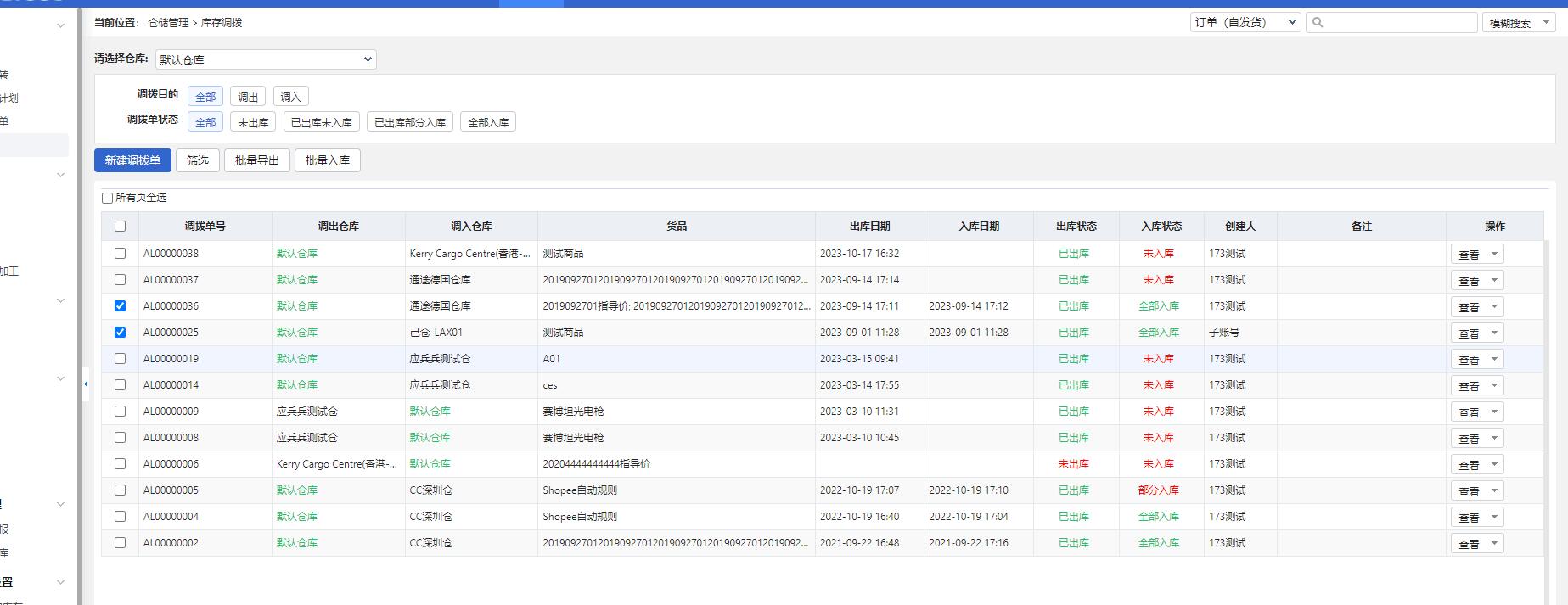
Task: Click the 出库日期 column header
Action: click(x=870, y=227)
